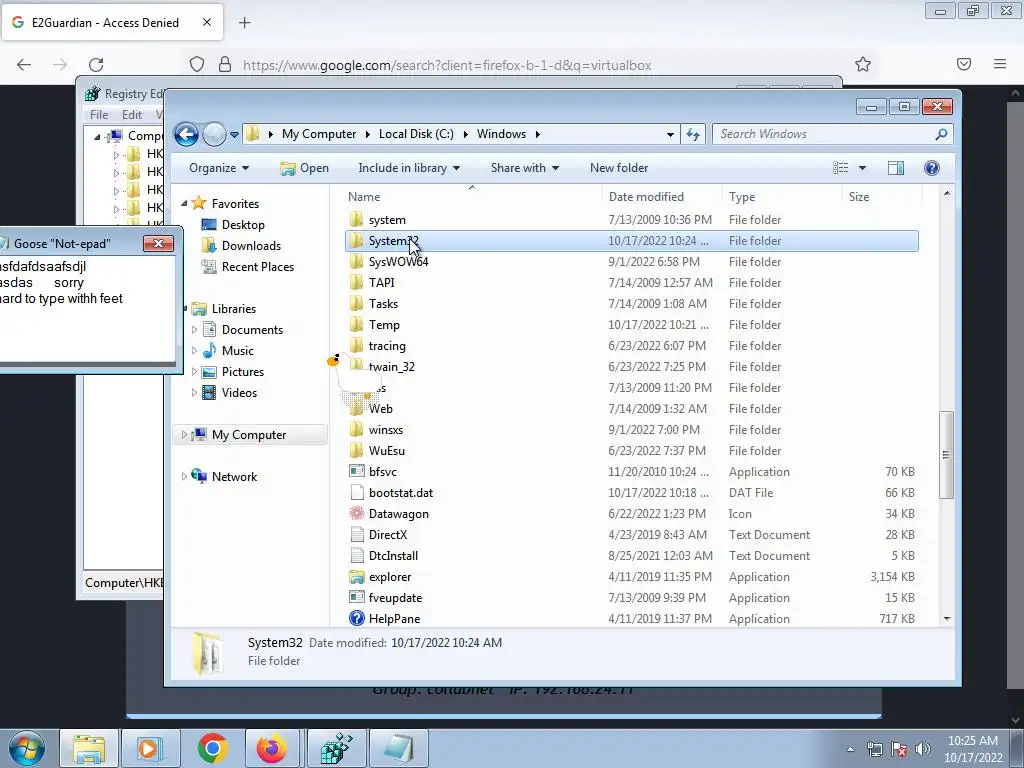Open the Firefox application menu

coord(999,64)
